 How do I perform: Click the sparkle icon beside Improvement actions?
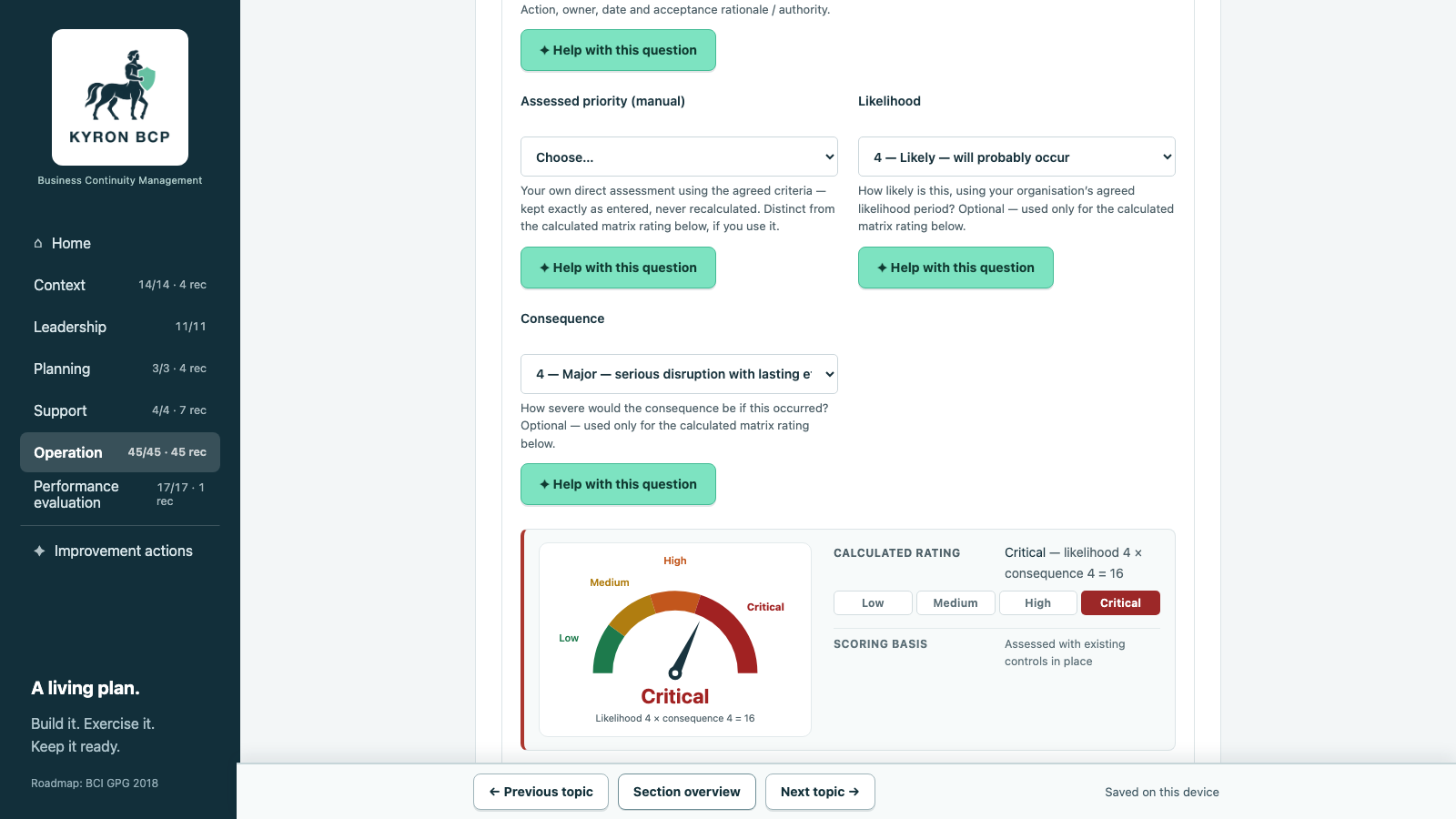(x=39, y=551)
